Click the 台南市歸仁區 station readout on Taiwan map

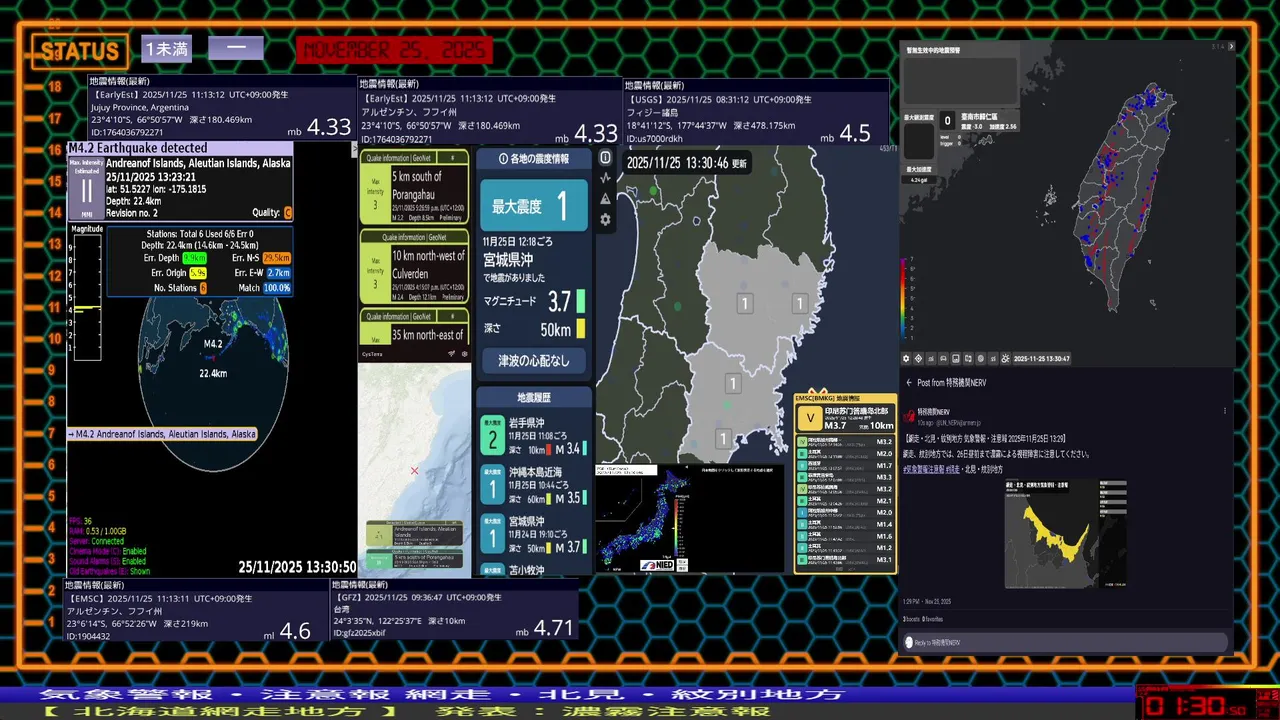pyautogui.click(x=979, y=121)
